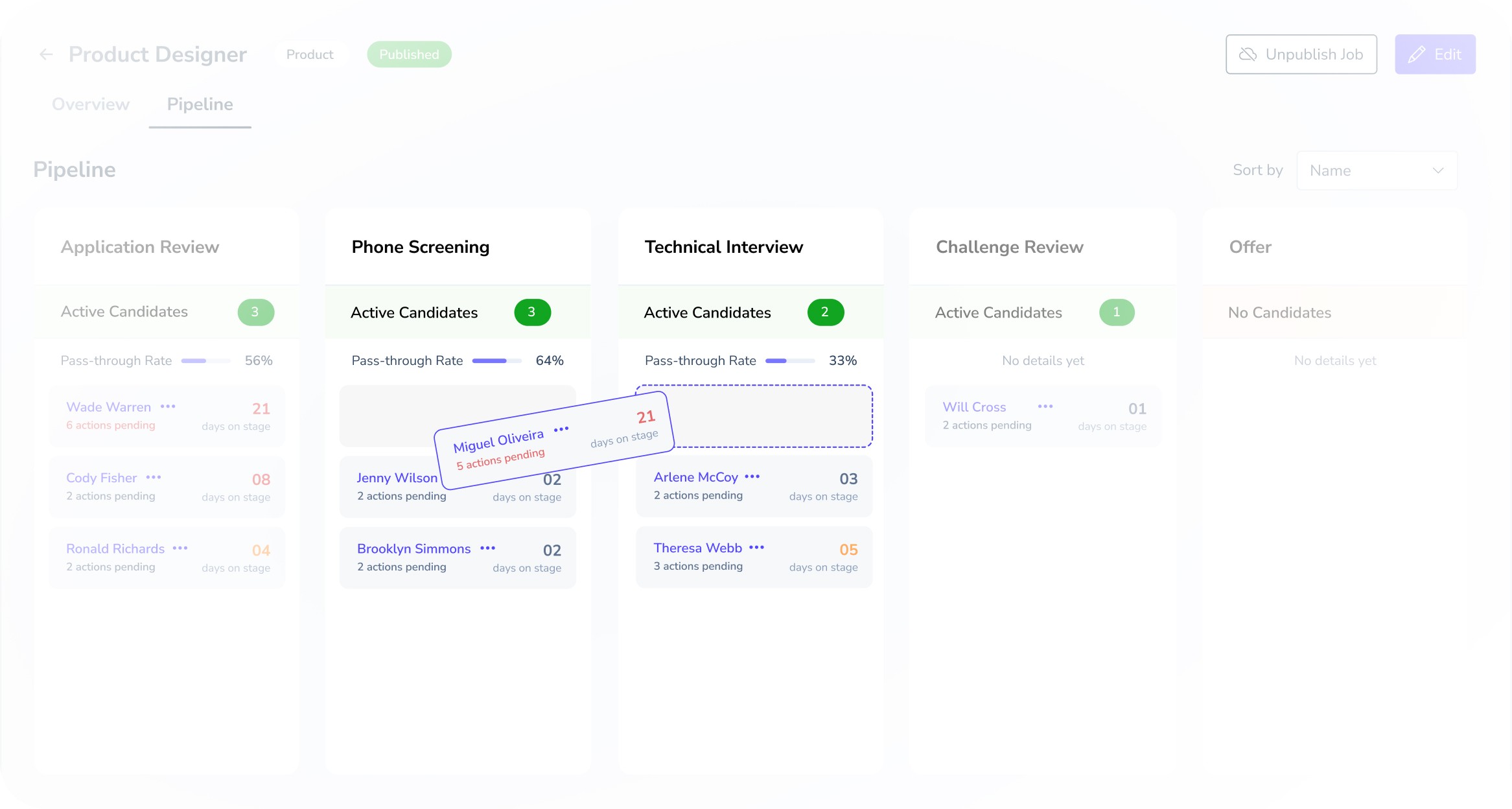Open Theresa Webb's more options dots

pos(756,547)
